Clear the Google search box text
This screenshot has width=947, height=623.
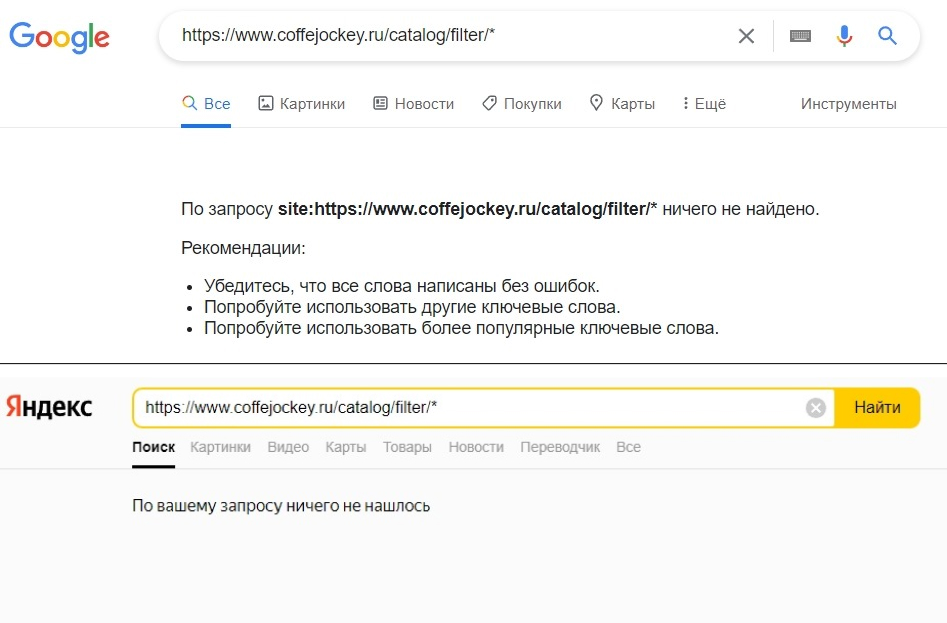pos(746,36)
